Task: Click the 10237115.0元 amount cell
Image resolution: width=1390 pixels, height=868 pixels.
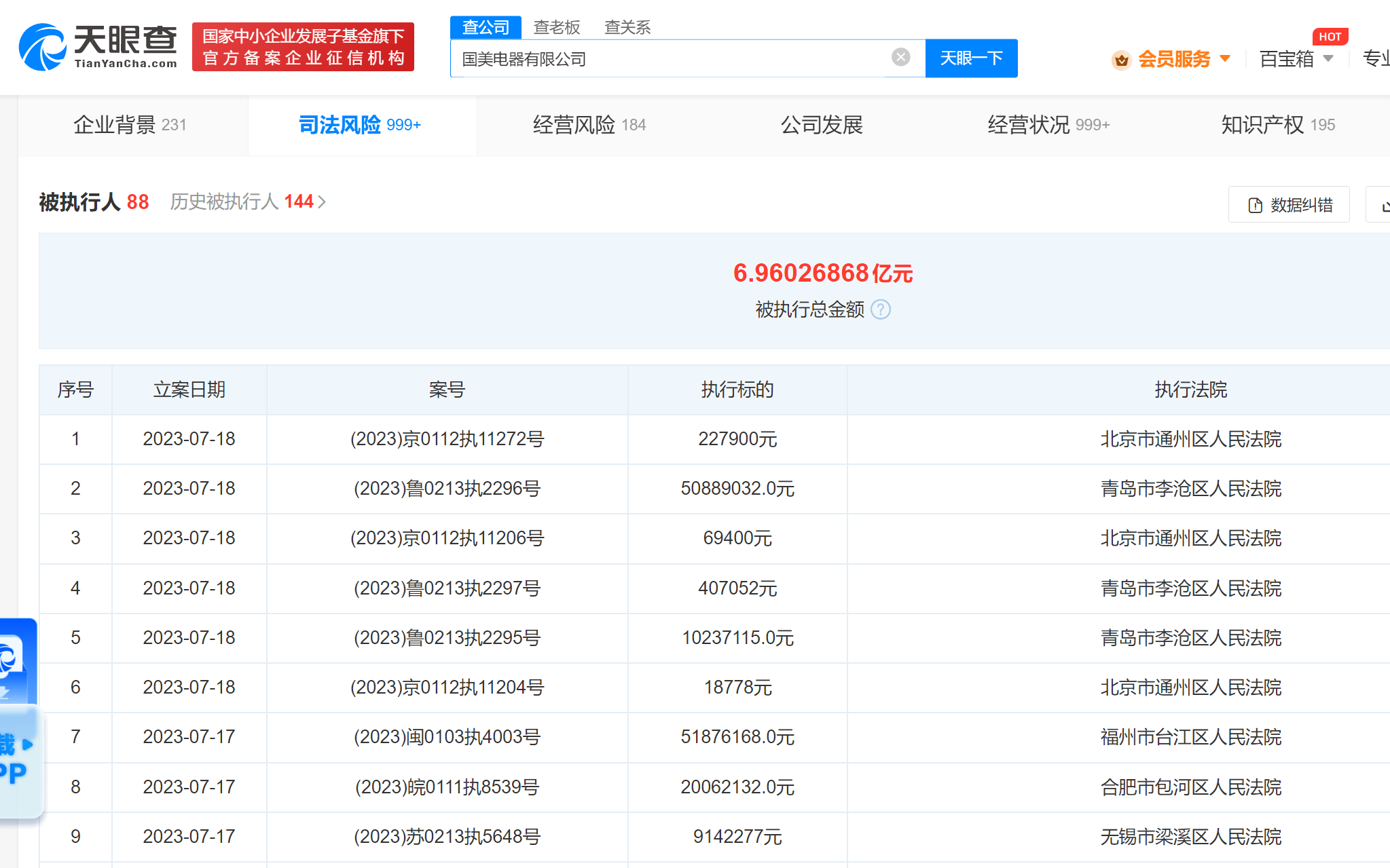Action: [737, 638]
